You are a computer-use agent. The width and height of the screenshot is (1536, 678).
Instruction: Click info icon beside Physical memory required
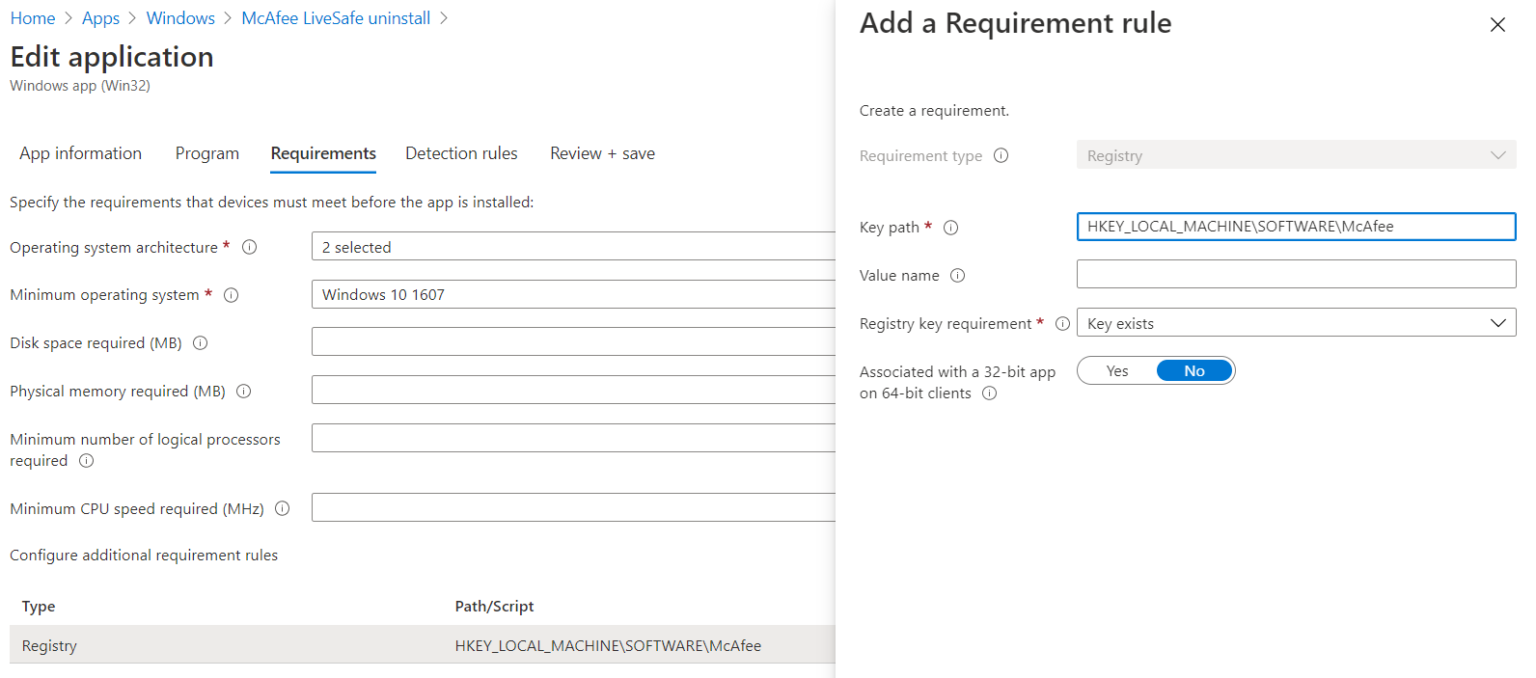tap(243, 391)
